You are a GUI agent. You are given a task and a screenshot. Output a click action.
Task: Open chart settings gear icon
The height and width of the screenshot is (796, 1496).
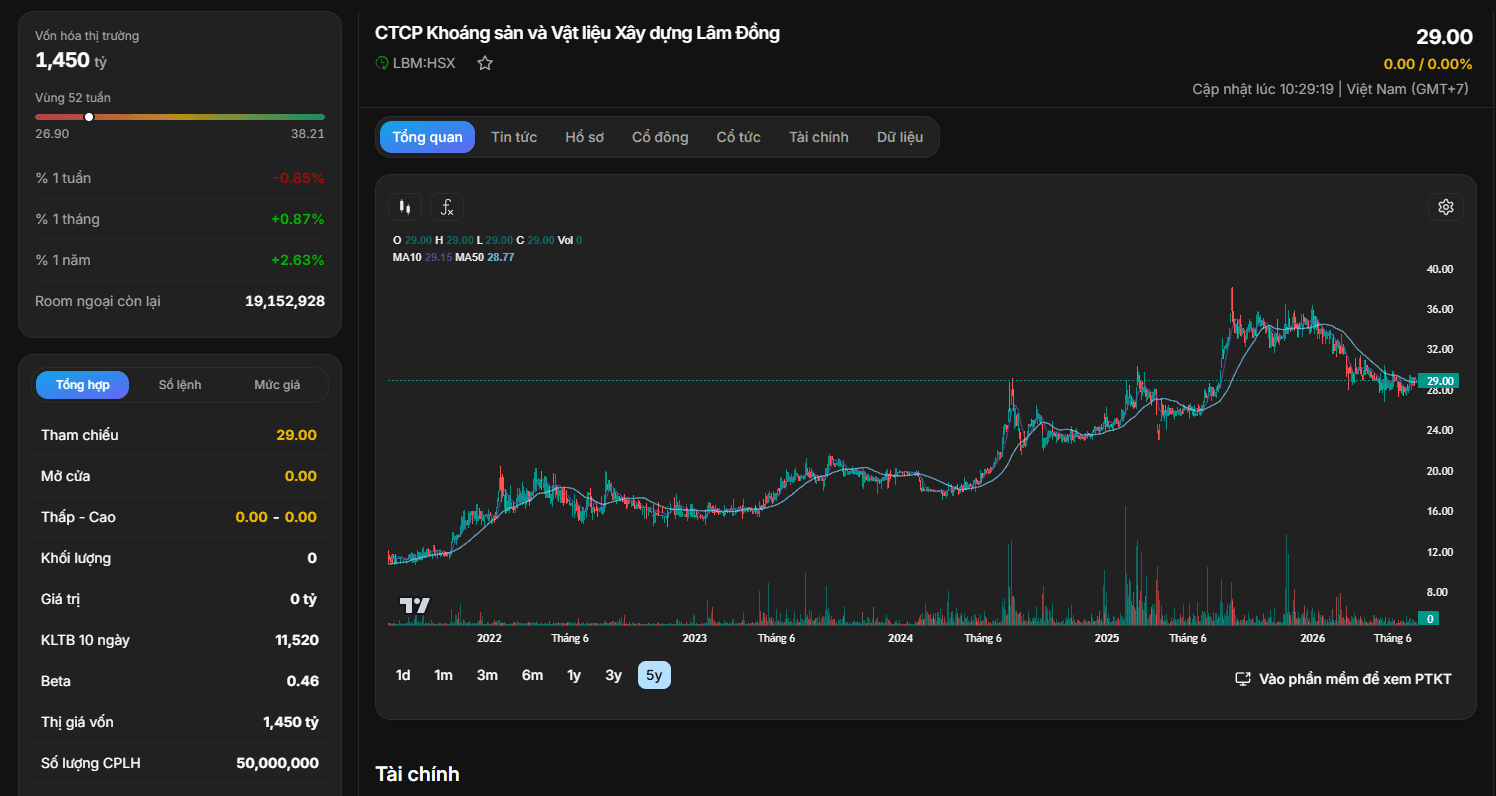point(1445,207)
